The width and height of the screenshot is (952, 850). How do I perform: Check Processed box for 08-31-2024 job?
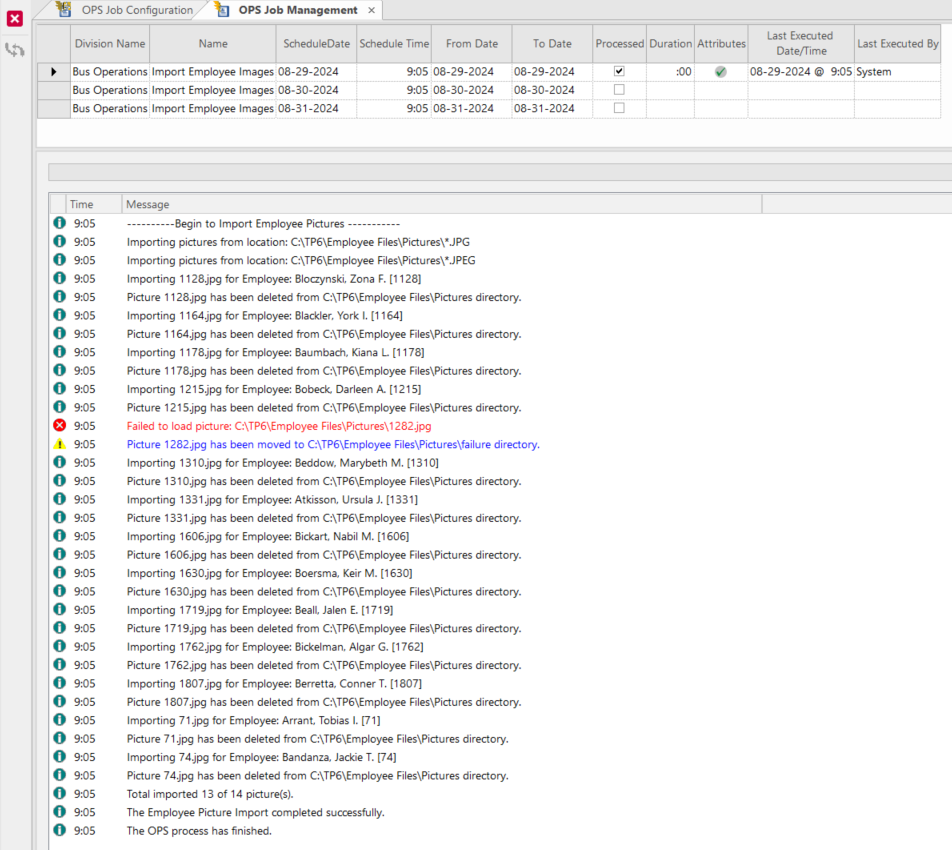[619, 108]
